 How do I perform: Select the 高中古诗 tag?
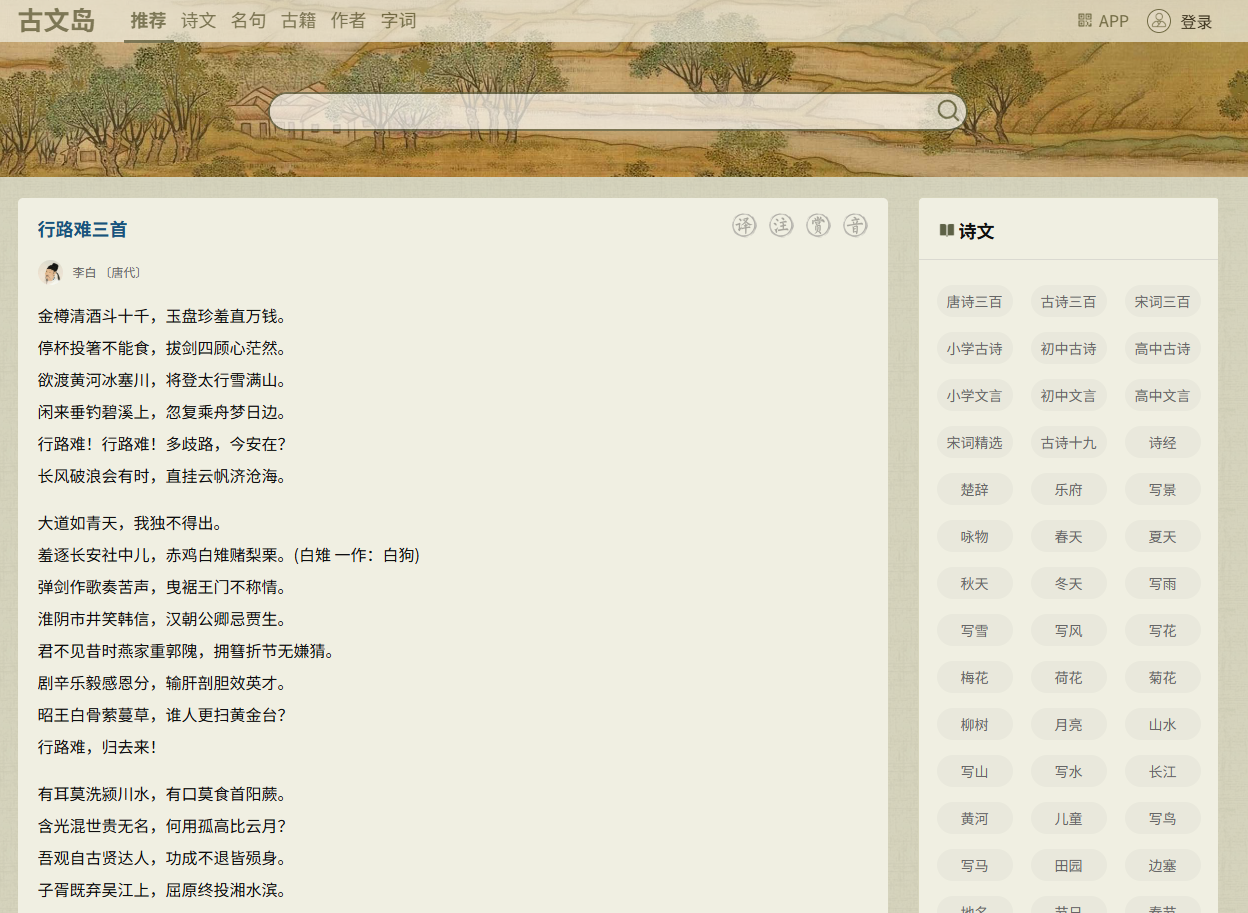coord(1163,349)
